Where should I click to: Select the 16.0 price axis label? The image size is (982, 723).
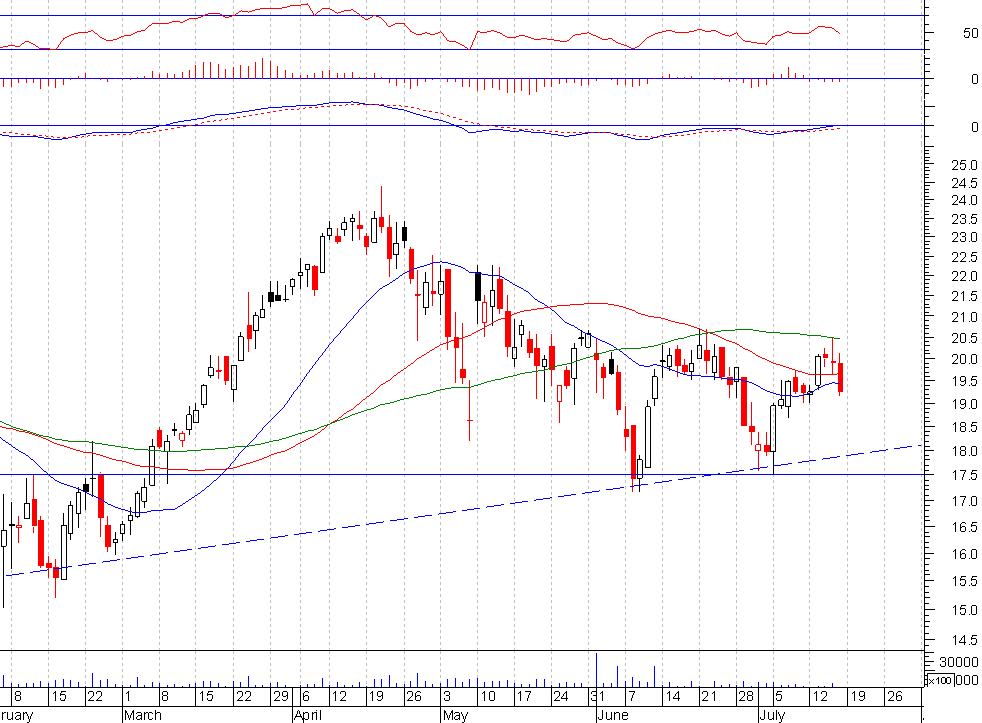964,554
